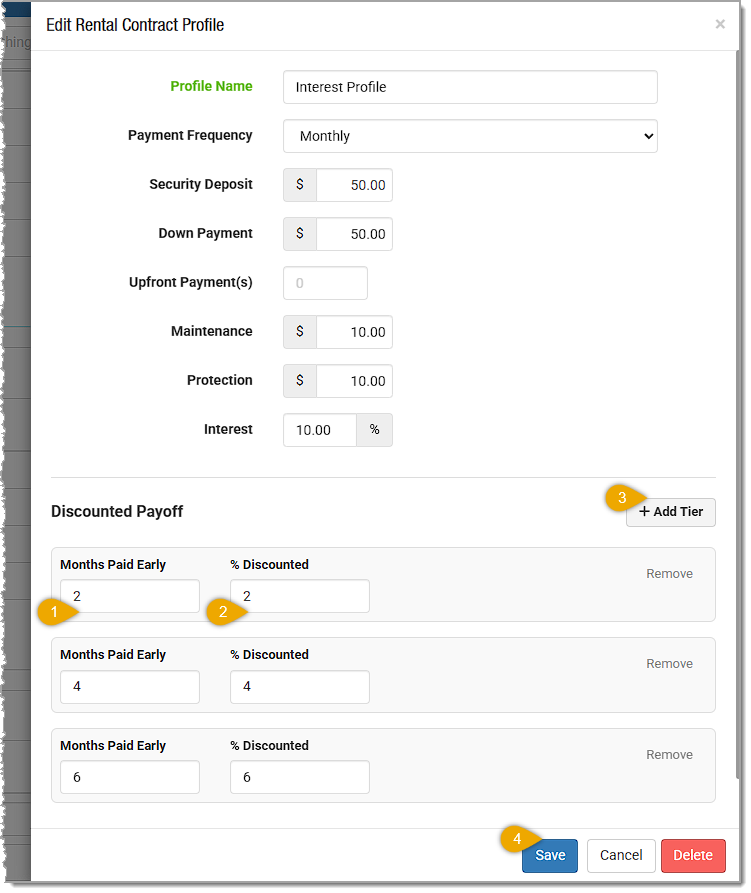Remove the tier with 4 months
Viewport: 751px width, 893px height.
pyautogui.click(x=669, y=664)
